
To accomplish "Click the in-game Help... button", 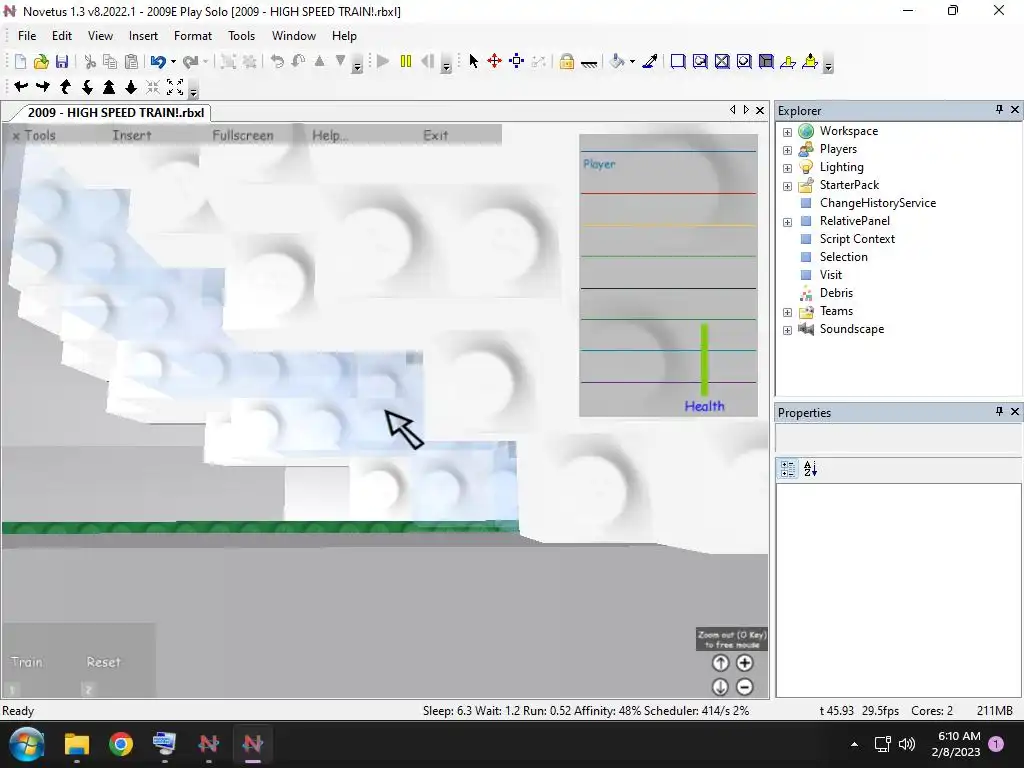I will (x=330, y=135).
